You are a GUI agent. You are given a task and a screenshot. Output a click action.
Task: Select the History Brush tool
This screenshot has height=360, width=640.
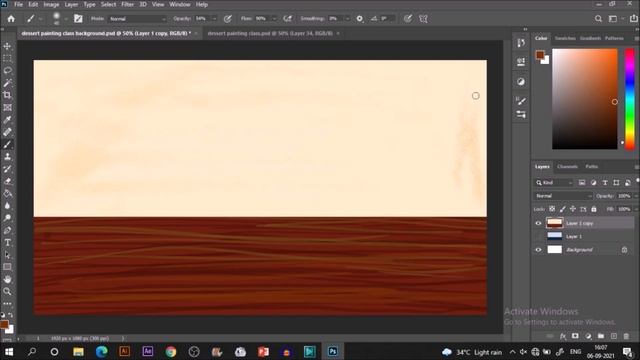pyautogui.click(x=7, y=169)
